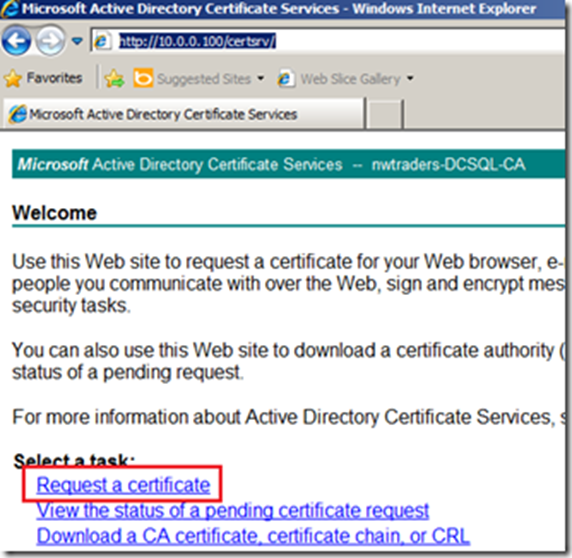Expand the Suggested Sites dropdown arrow

coord(260,78)
